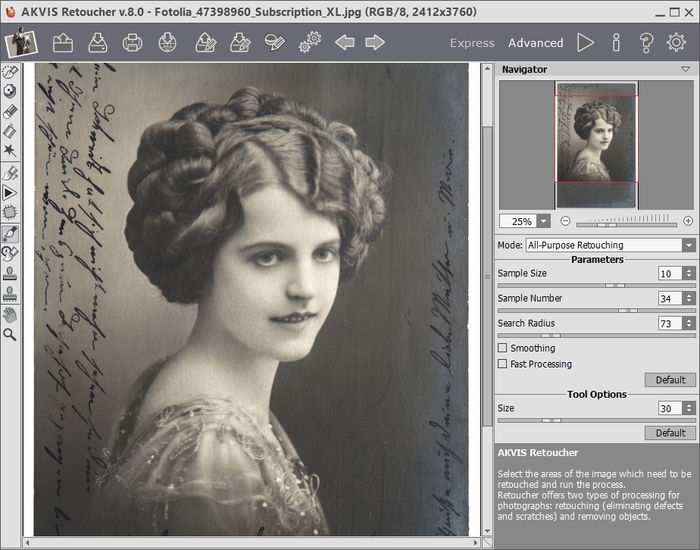This screenshot has height=550, width=700.
Task: Switch to Advanced mode
Action: (535, 43)
